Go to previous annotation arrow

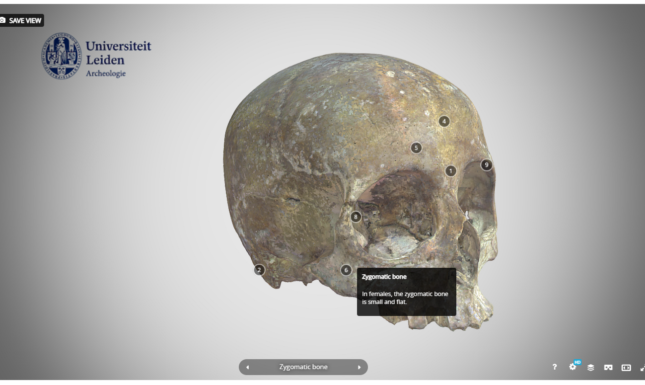click(x=247, y=367)
